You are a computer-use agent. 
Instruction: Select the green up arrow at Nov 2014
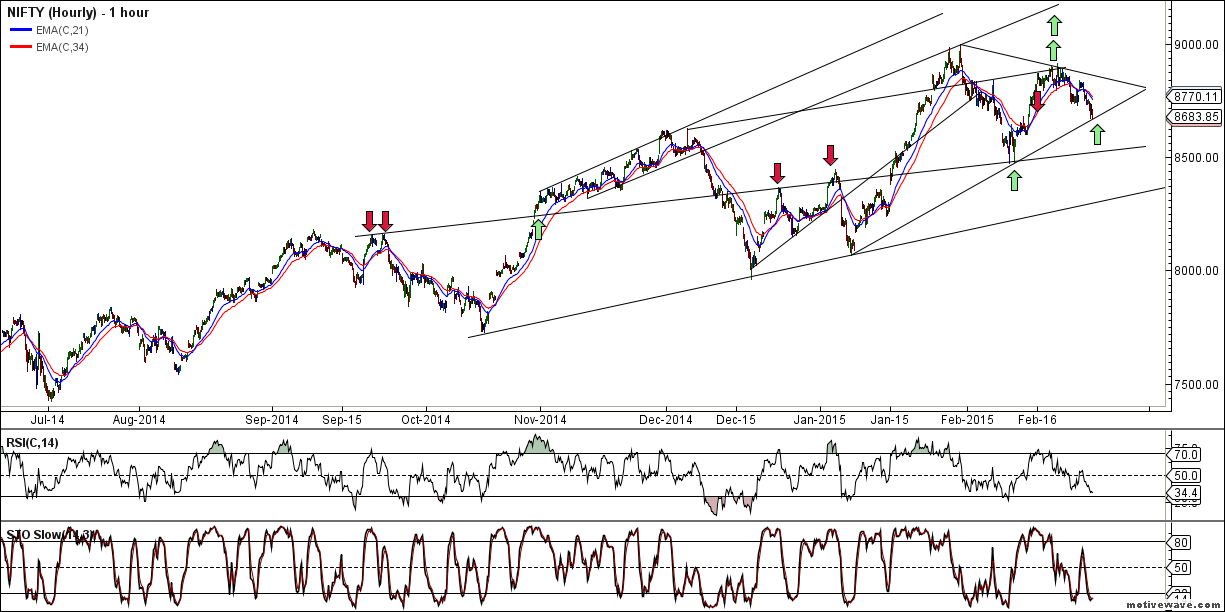coord(538,230)
